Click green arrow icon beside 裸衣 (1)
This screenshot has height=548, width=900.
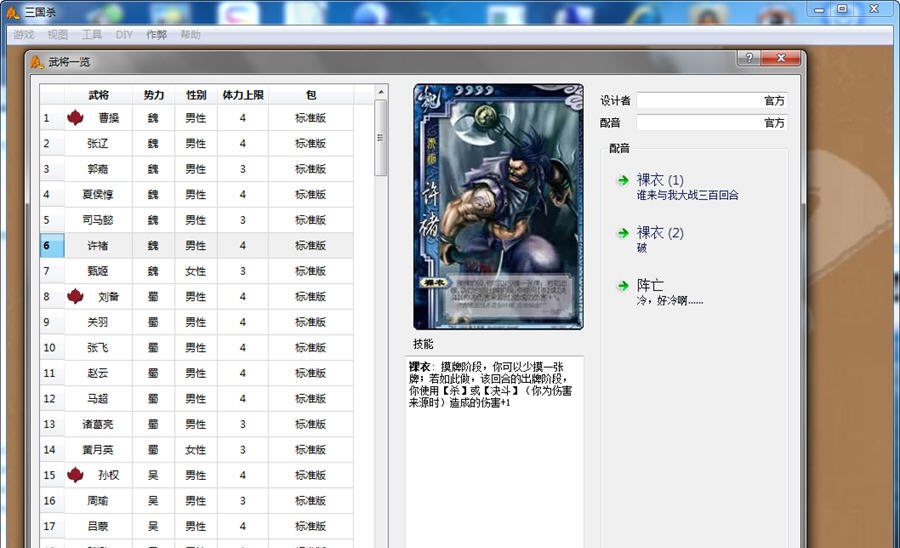coord(623,181)
